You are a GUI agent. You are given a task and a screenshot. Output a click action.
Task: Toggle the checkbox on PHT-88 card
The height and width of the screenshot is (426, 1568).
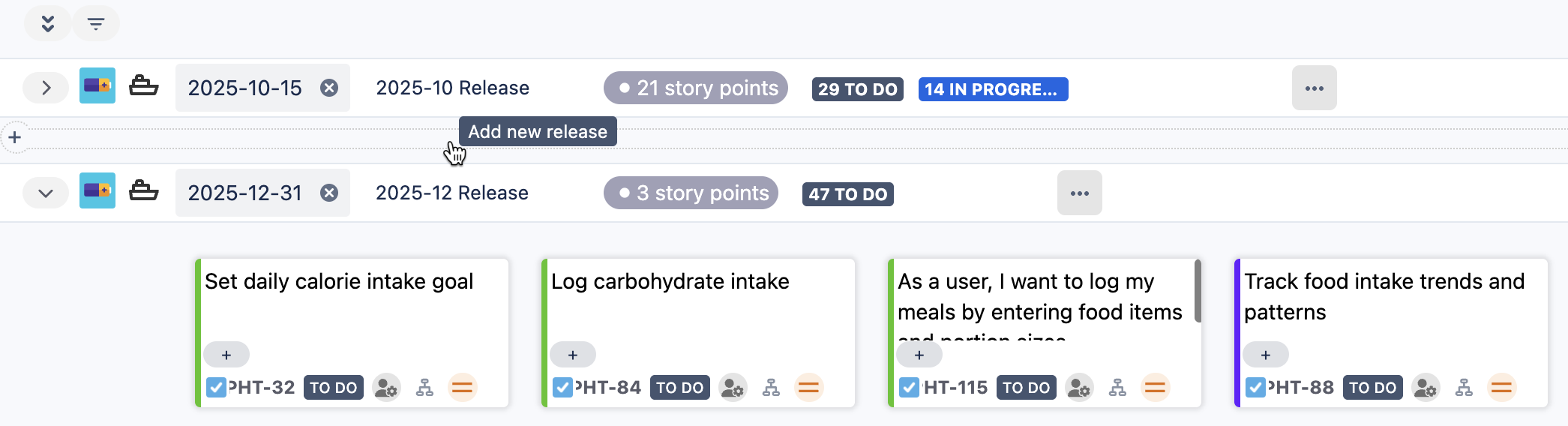pos(1255,388)
